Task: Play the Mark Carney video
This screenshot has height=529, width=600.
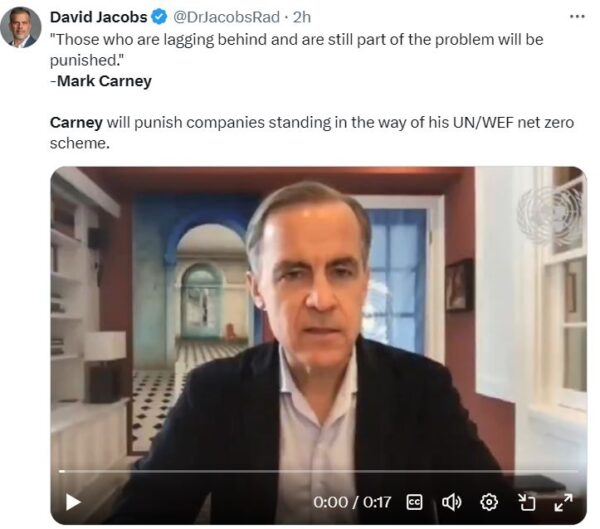Action: 73,502
